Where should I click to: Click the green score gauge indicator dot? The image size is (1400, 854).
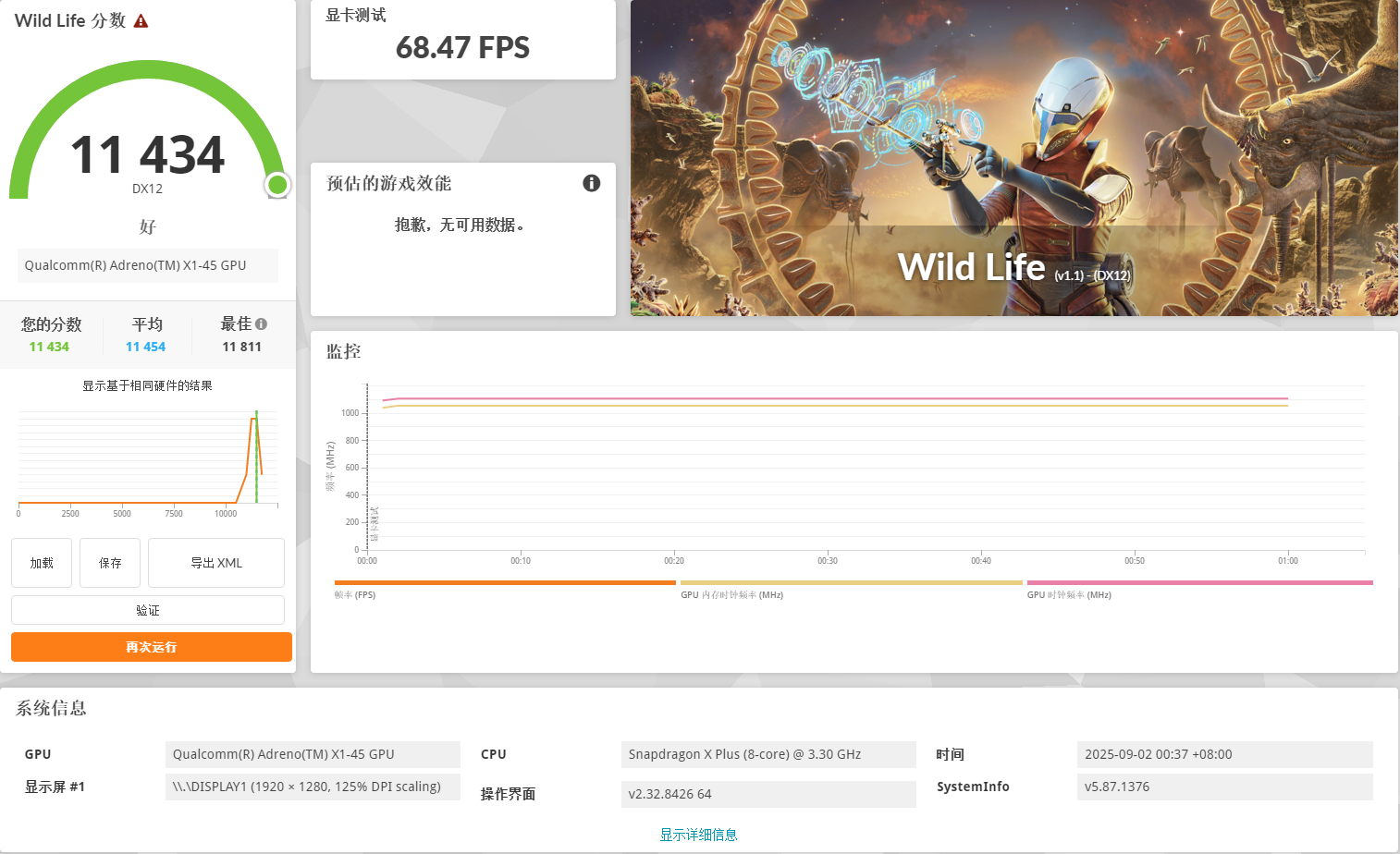click(x=277, y=185)
